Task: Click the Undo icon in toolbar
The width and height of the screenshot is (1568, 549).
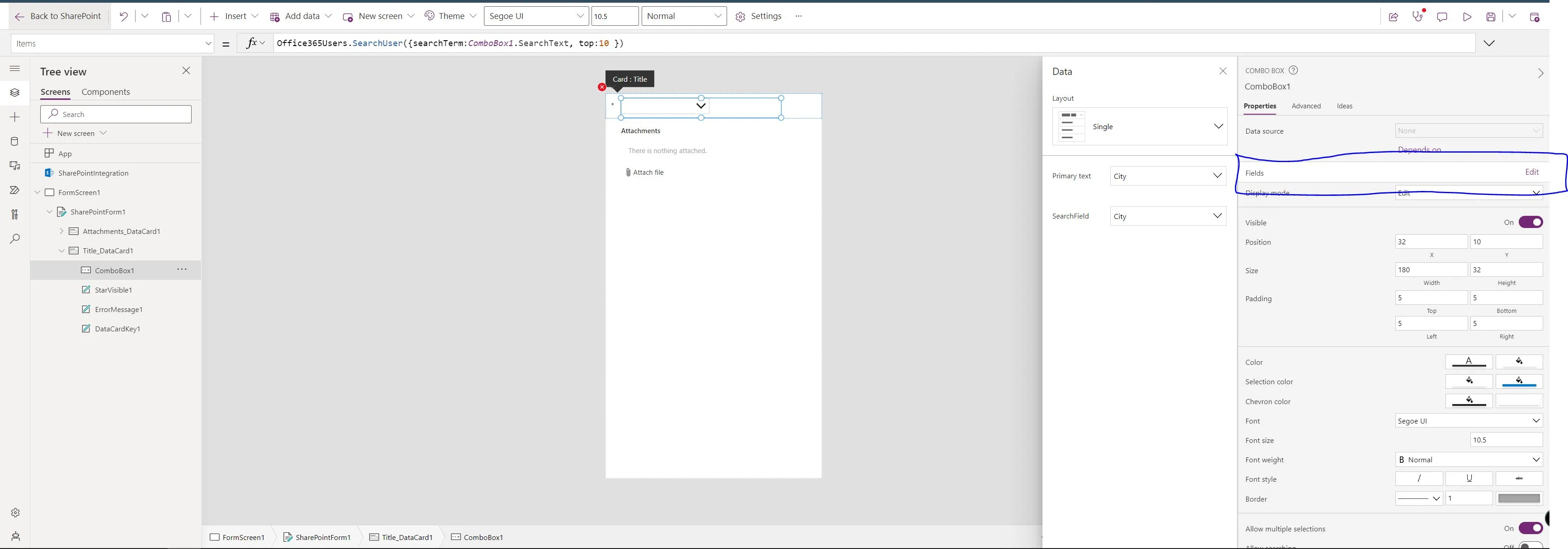Action: tap(123, 16)
